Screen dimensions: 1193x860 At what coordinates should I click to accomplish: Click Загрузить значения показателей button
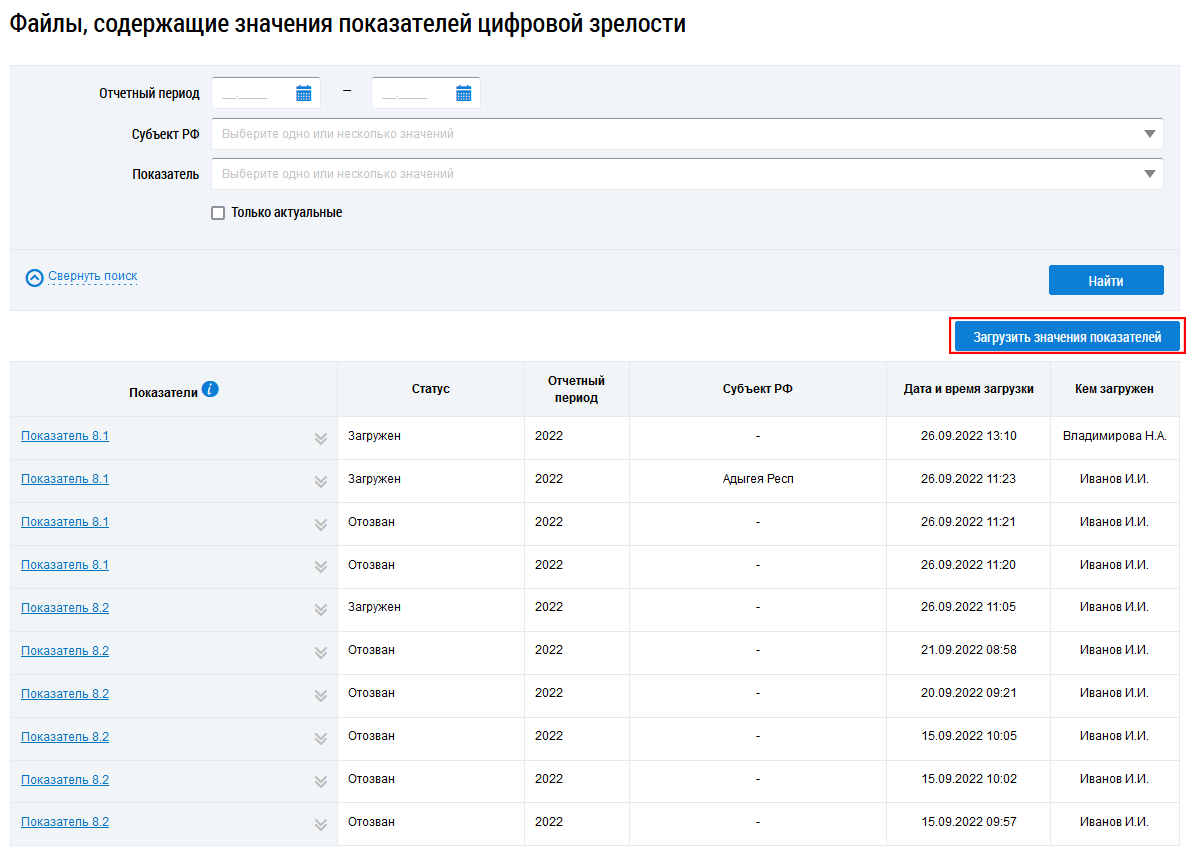pyautogui.click(x=1067, y=337)
